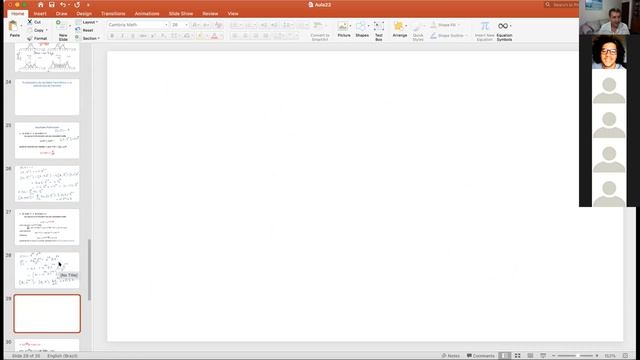
Task: Toggle Normal view button
Action: (504, 356)
